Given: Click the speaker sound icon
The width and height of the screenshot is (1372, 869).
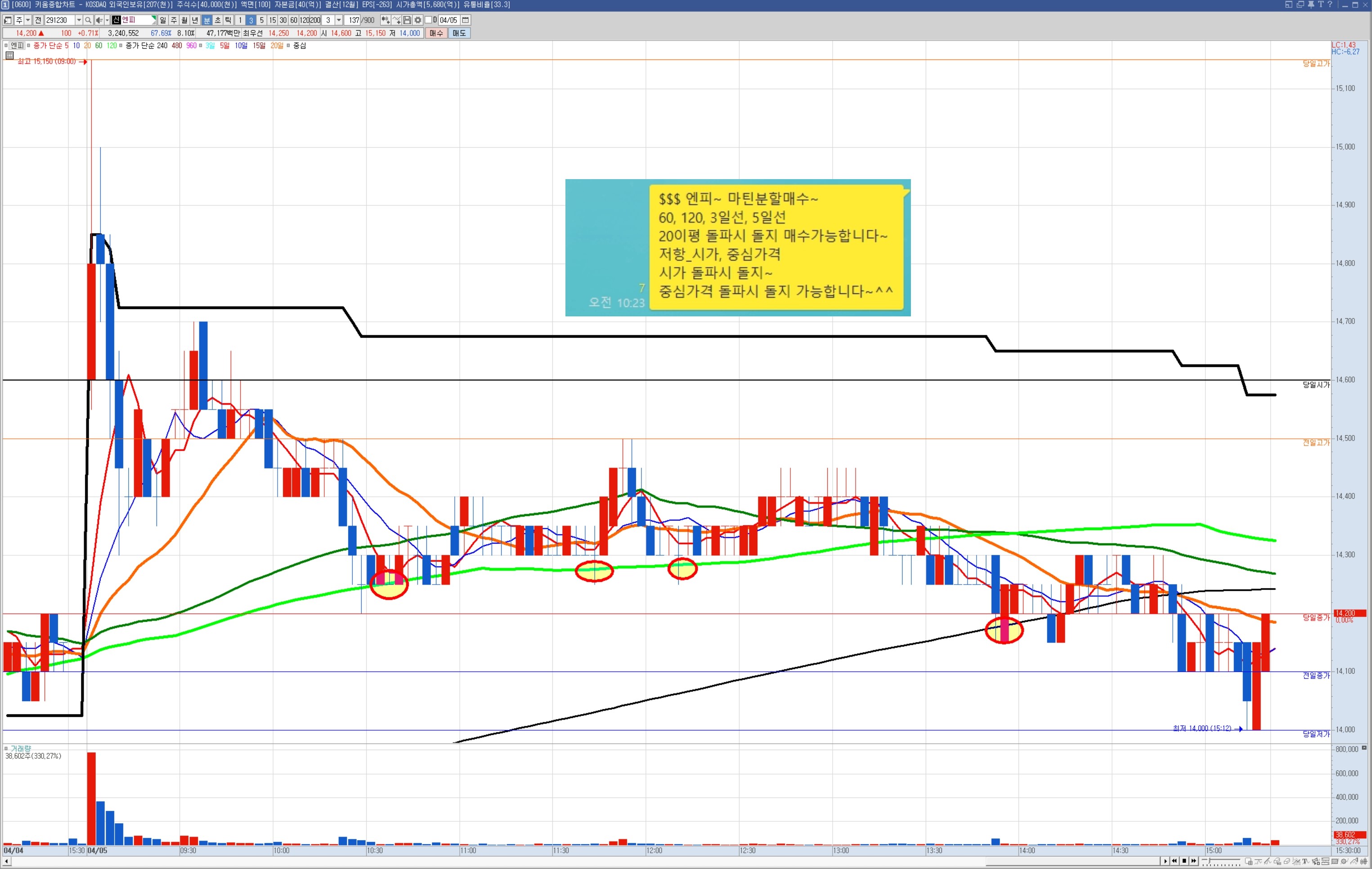Looking at the screenshot, I should click(x=99, y=20).
